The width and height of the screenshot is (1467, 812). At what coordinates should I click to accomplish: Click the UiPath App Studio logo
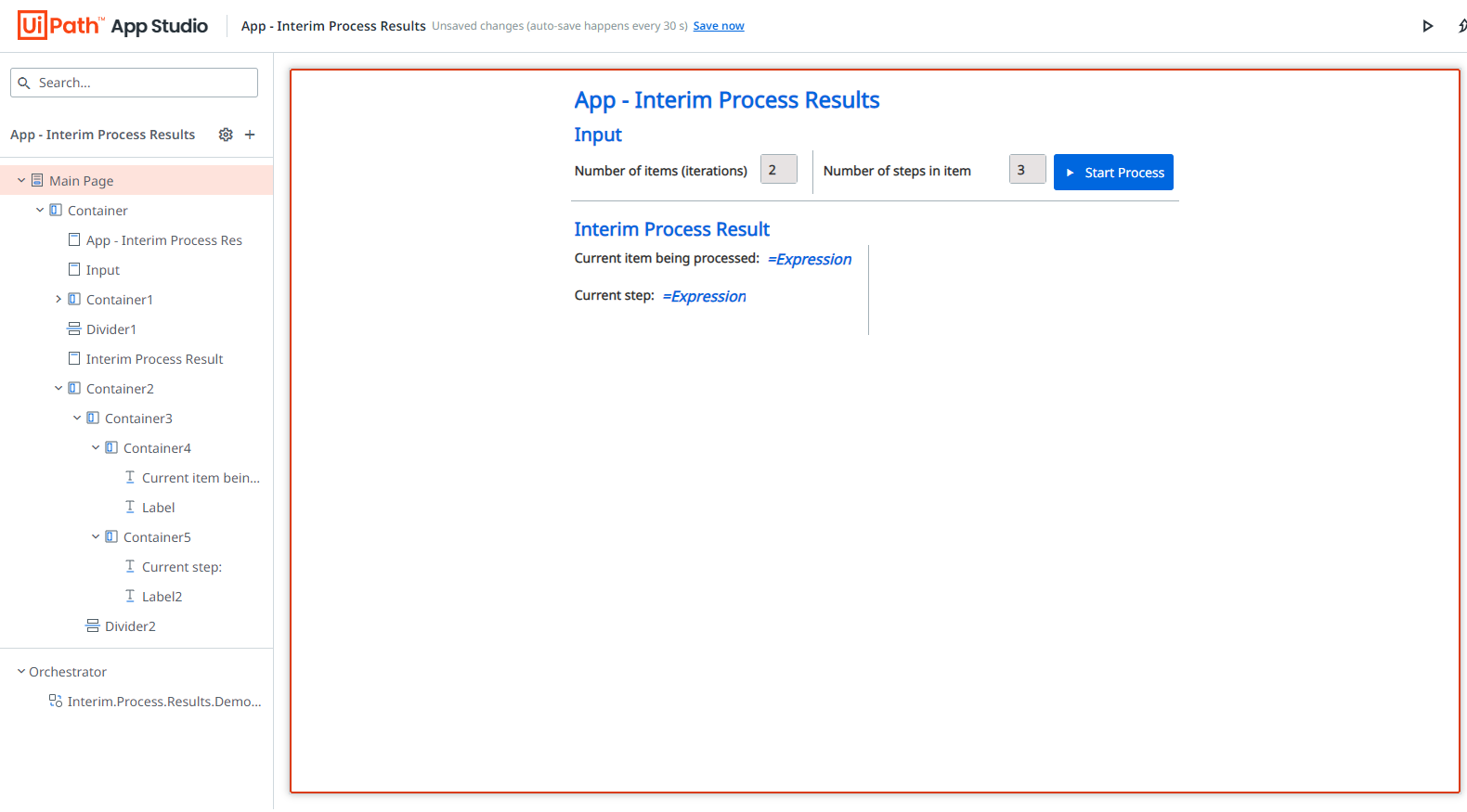point(112,26)
